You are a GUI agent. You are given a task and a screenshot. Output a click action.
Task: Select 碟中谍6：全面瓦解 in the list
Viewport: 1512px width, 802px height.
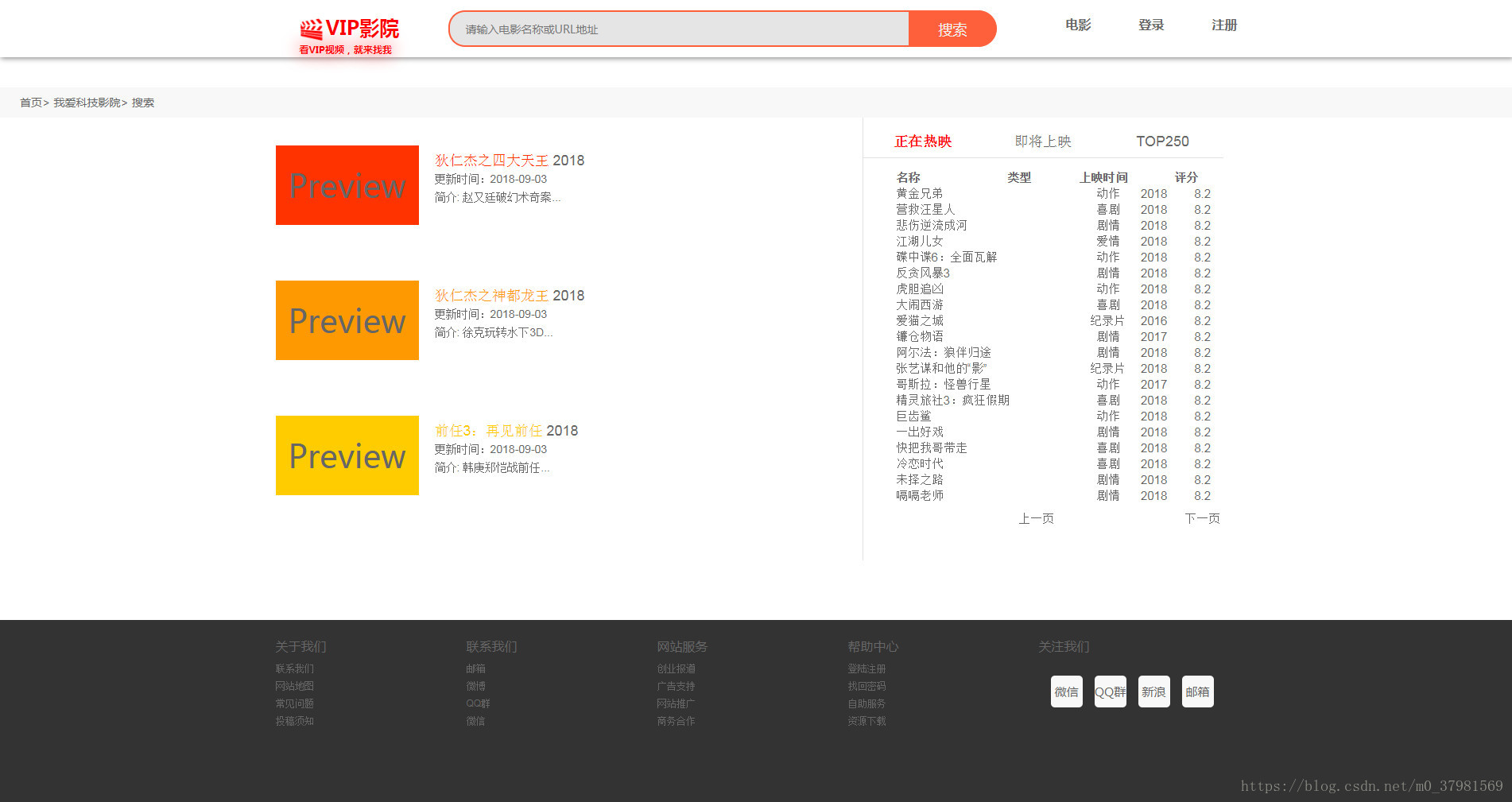947,257
